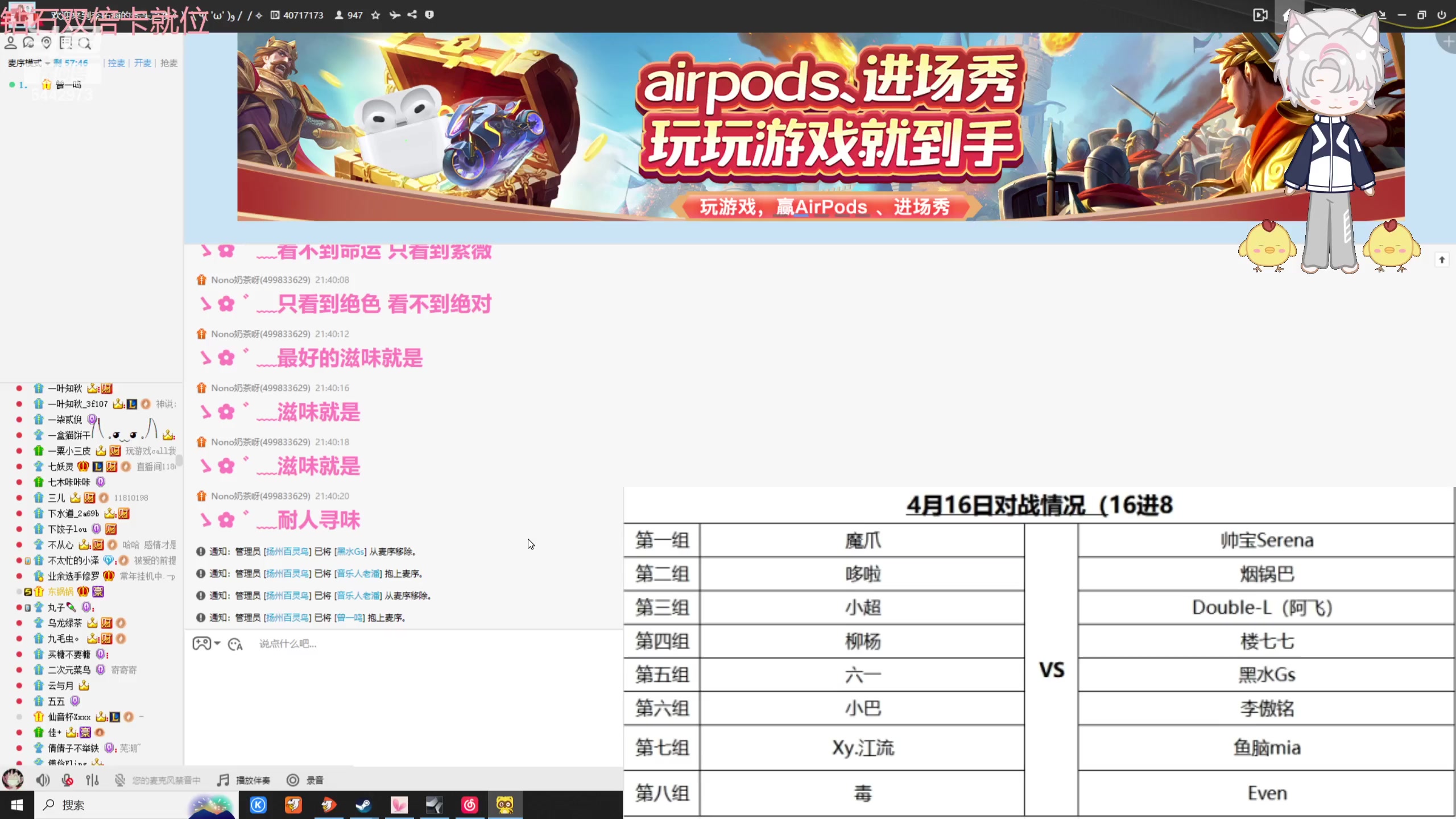Viewport: 1456px width, 819px height.
Task: Open the audio mixer settings icon
Action: pyautogui.click(x=92, y=780)
